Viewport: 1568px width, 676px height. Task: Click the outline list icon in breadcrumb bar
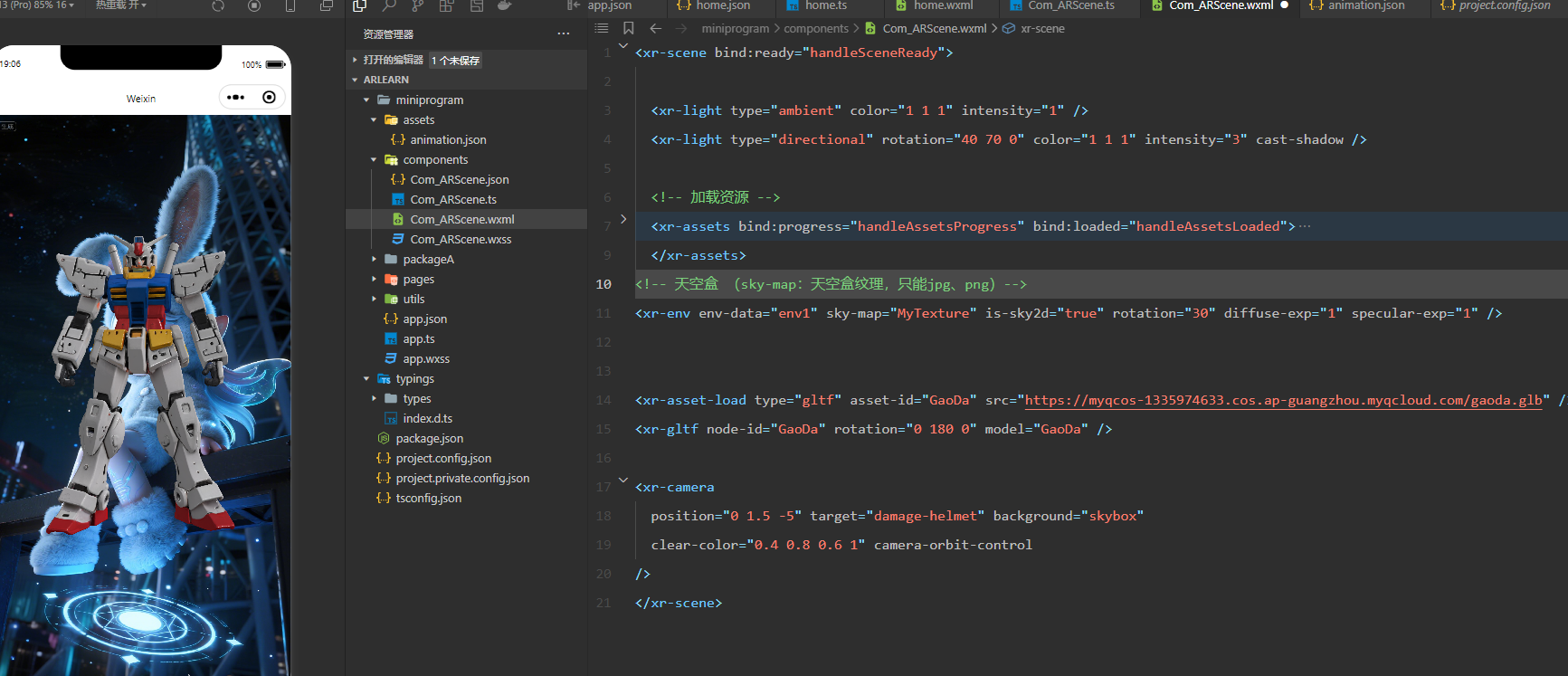pos(602,29)
